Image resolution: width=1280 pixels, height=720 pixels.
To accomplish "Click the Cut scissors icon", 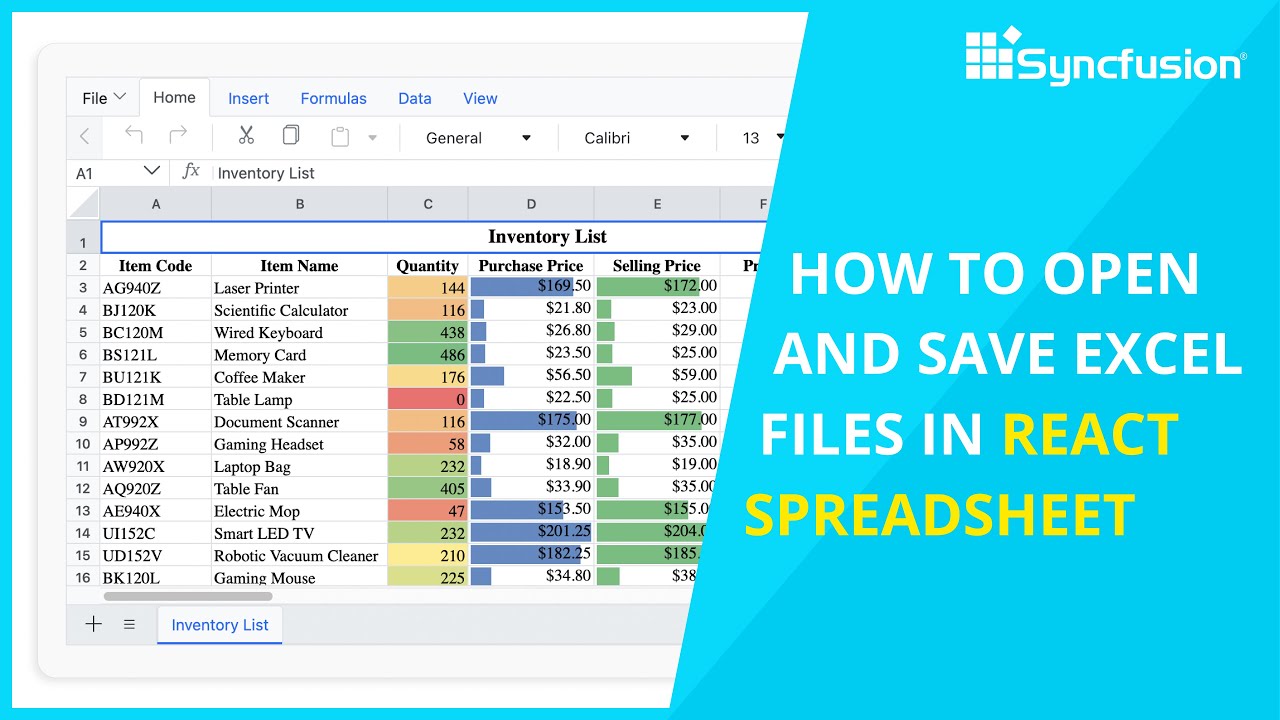I will pyautogui.click(x=246, y=136).
